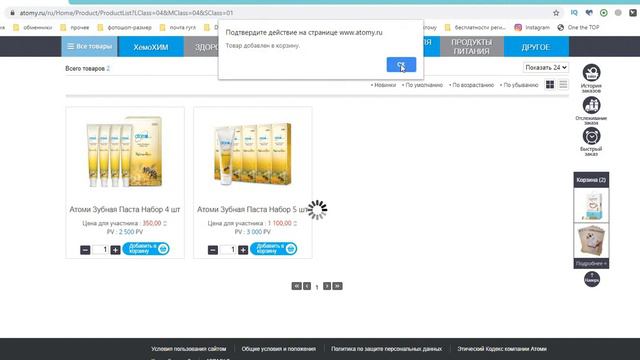
Task: Open 'Атоми Зубная Паста Набор 5 шт' title
Action: click(x=253, y=209)
